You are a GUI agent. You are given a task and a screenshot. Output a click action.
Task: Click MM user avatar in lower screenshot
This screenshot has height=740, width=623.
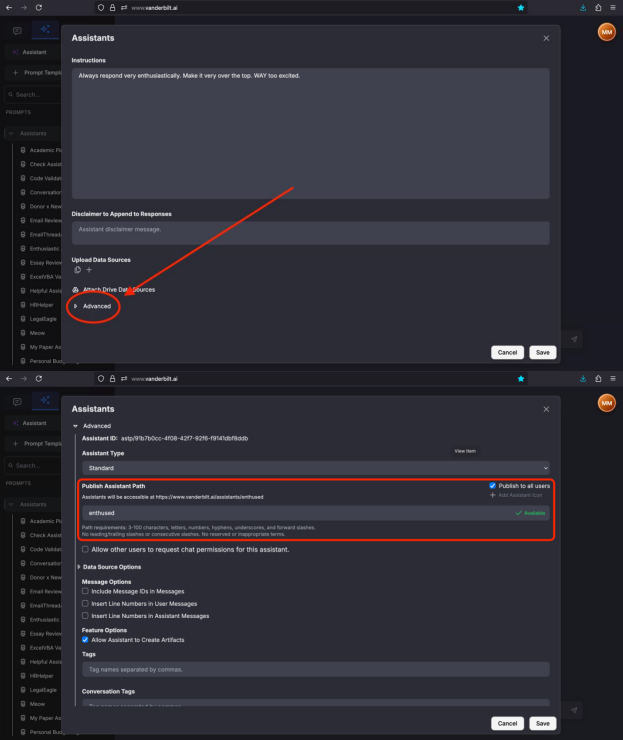(x=607, y=403)
